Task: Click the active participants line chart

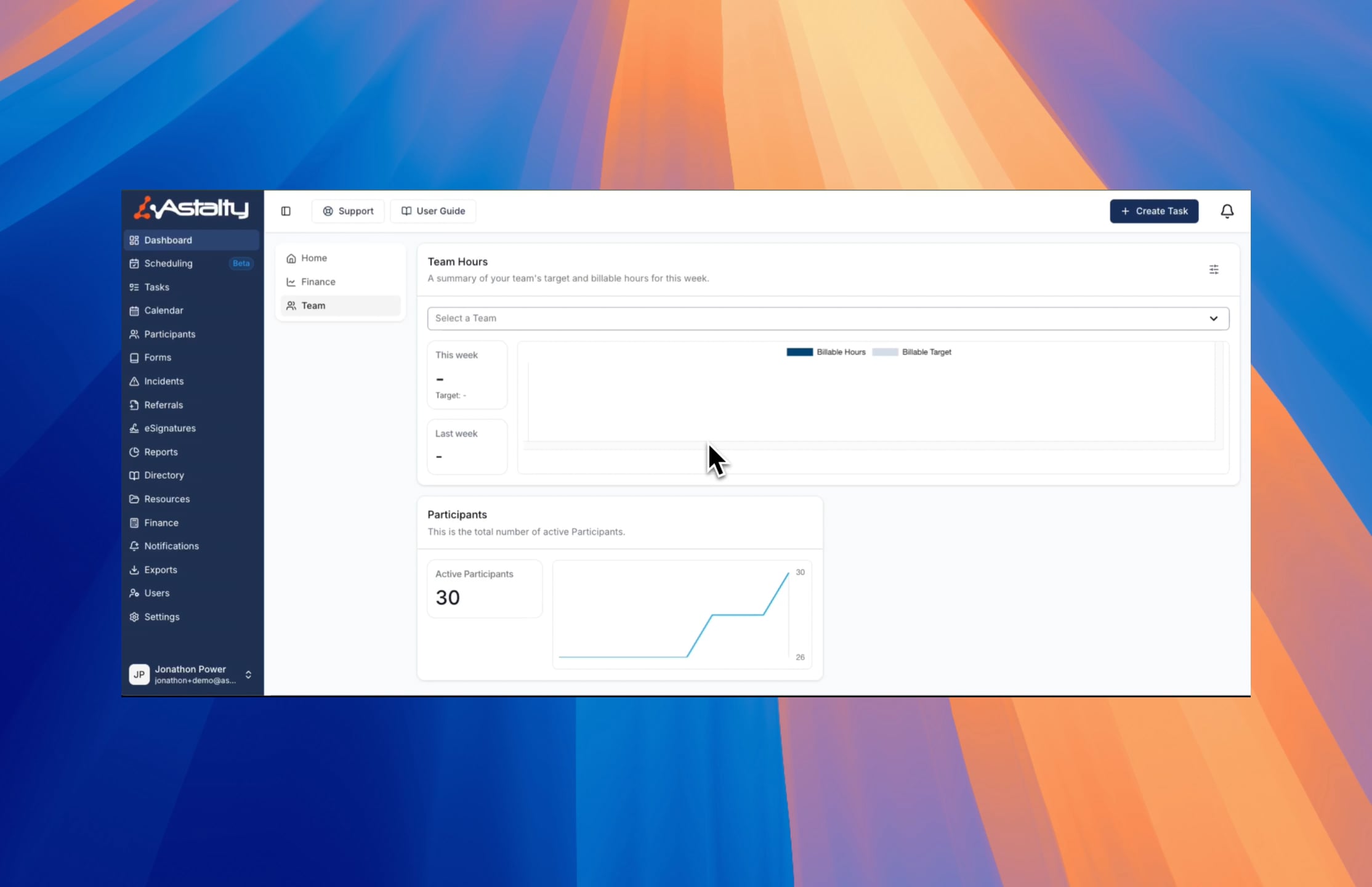Action: (x=682, y=615)
